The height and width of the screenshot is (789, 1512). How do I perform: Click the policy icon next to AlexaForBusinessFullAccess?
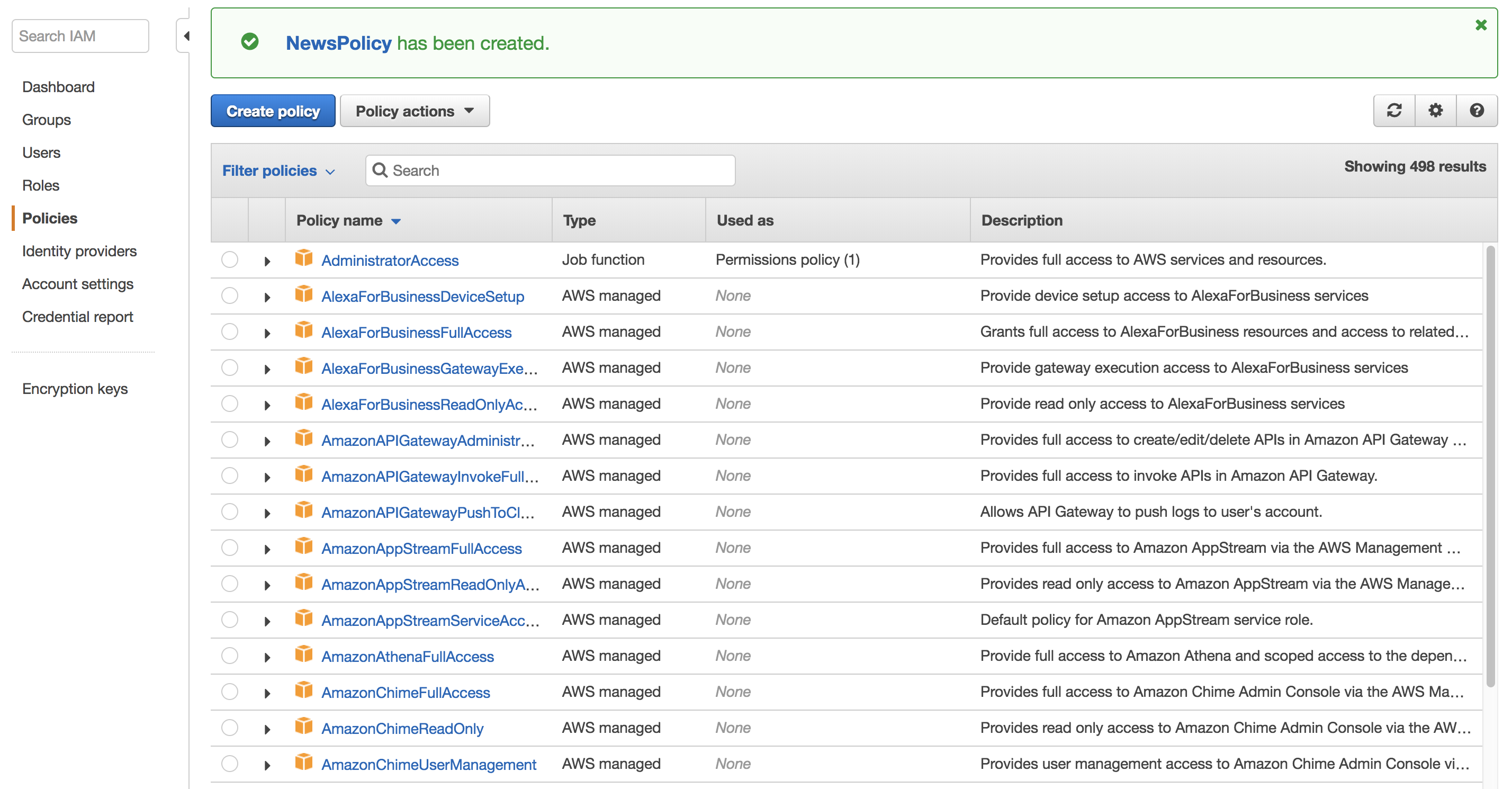pyautogui.click(x=303, y=330)
